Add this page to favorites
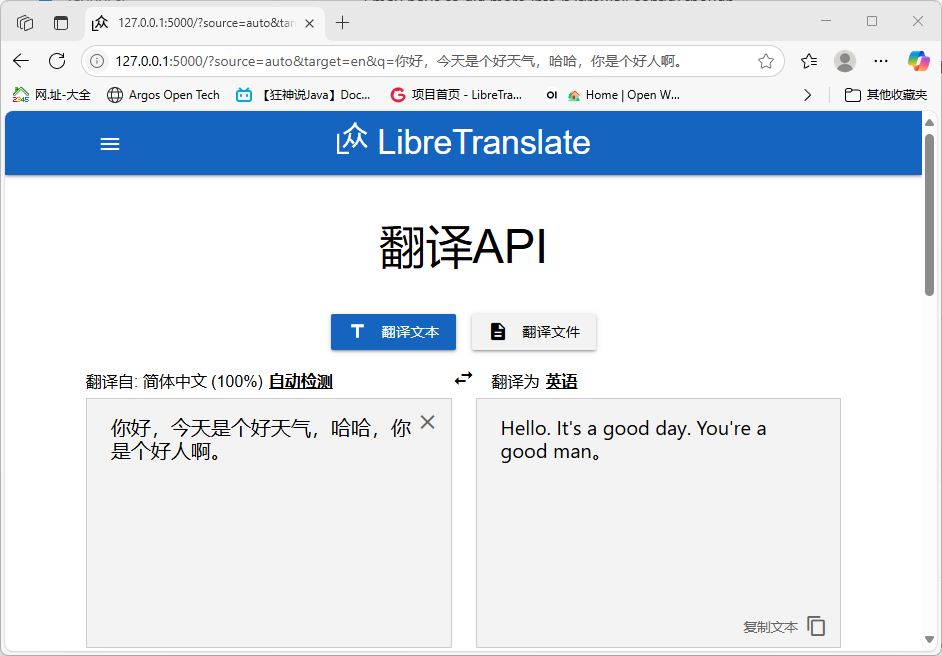The image size is (942, 656). click(x=765, y=61)
